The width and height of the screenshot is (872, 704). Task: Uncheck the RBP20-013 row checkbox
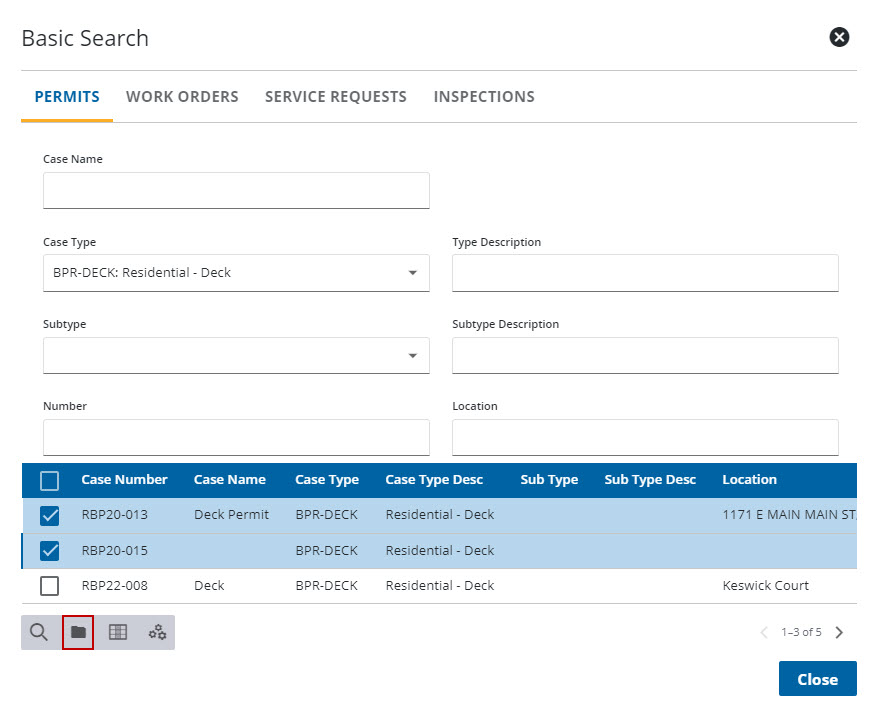coord(49,515)
